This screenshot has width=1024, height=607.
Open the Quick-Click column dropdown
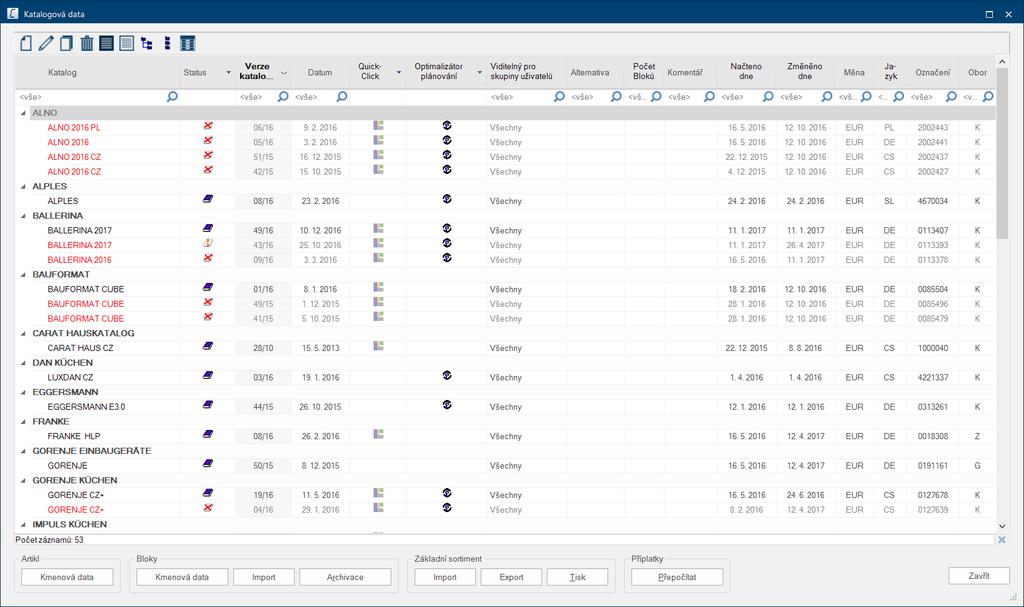pyautogui.click(x=398, y=73)
